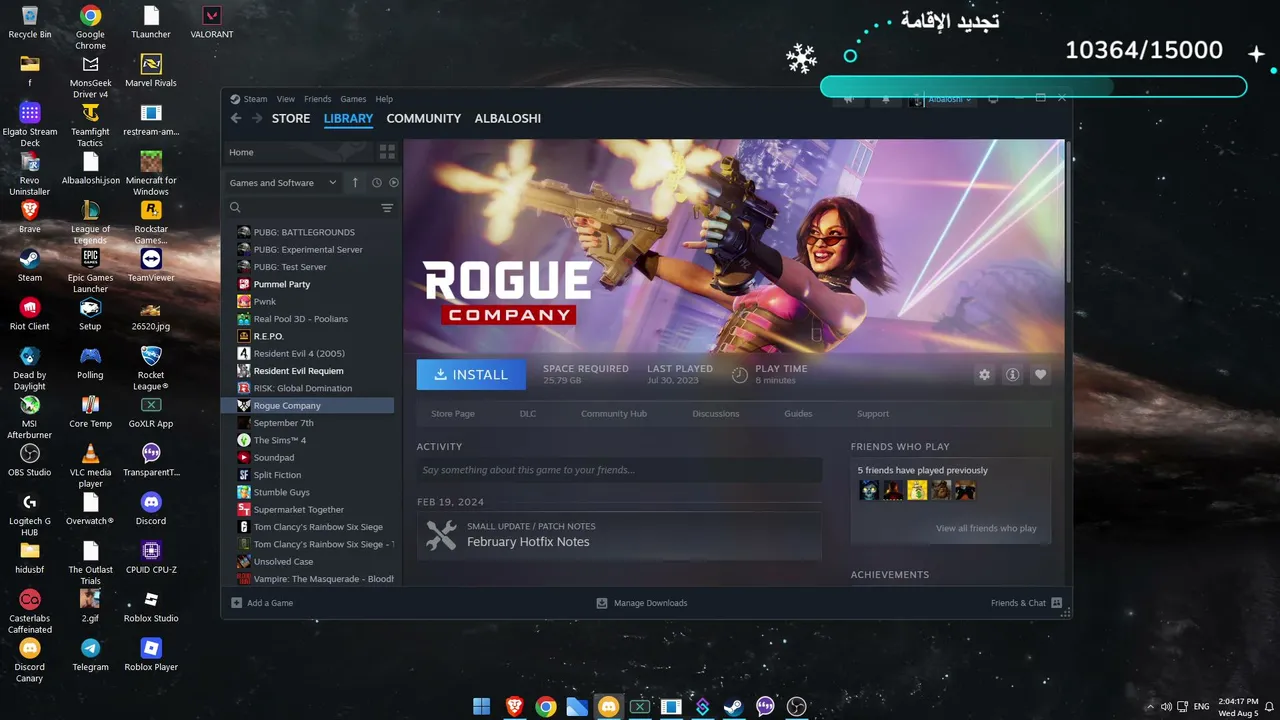Open the Friends menu
1280x720 pixels.
click(317, 99)
